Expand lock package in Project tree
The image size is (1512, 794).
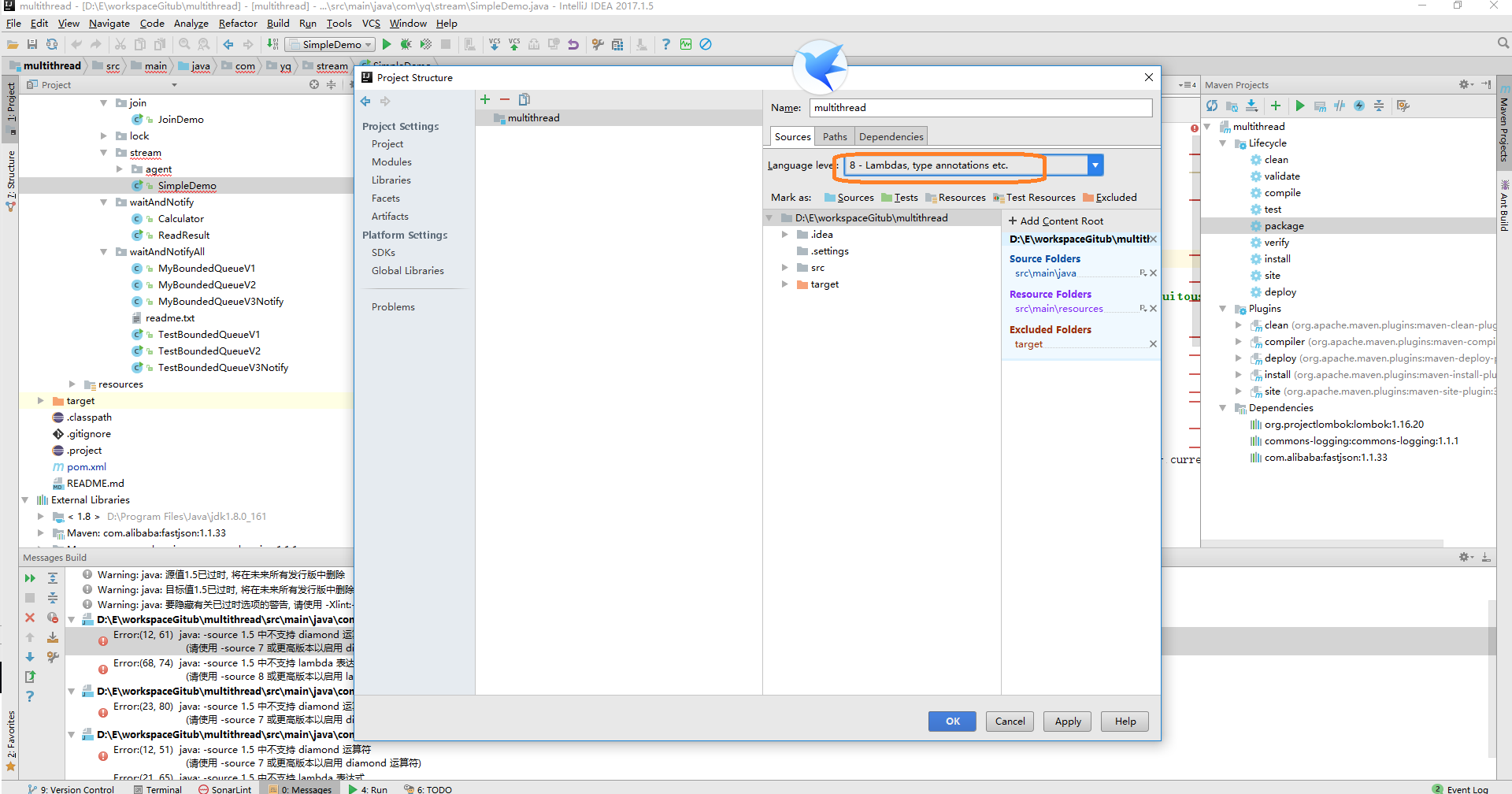103,136
